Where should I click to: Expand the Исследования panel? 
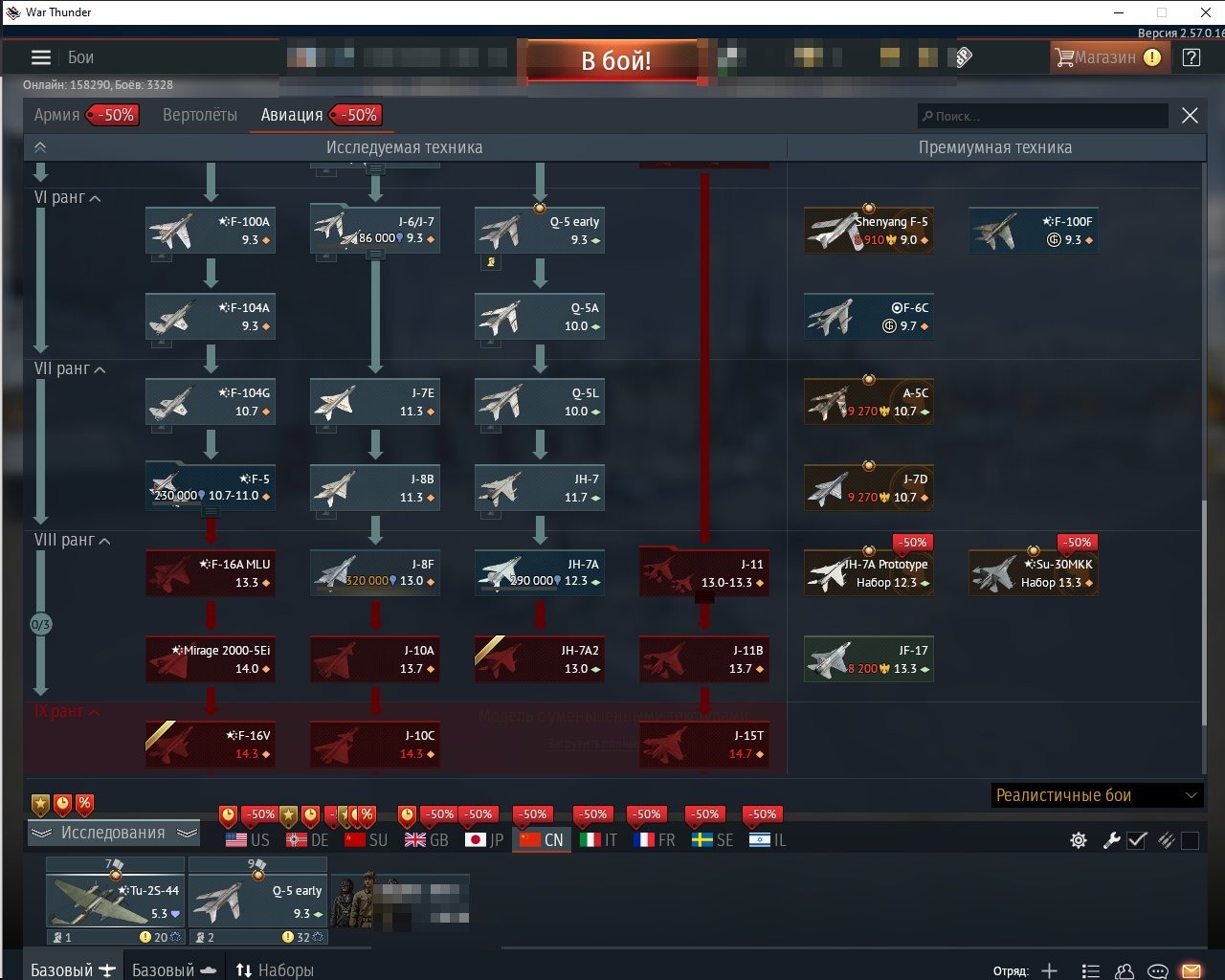pos(113,833)
